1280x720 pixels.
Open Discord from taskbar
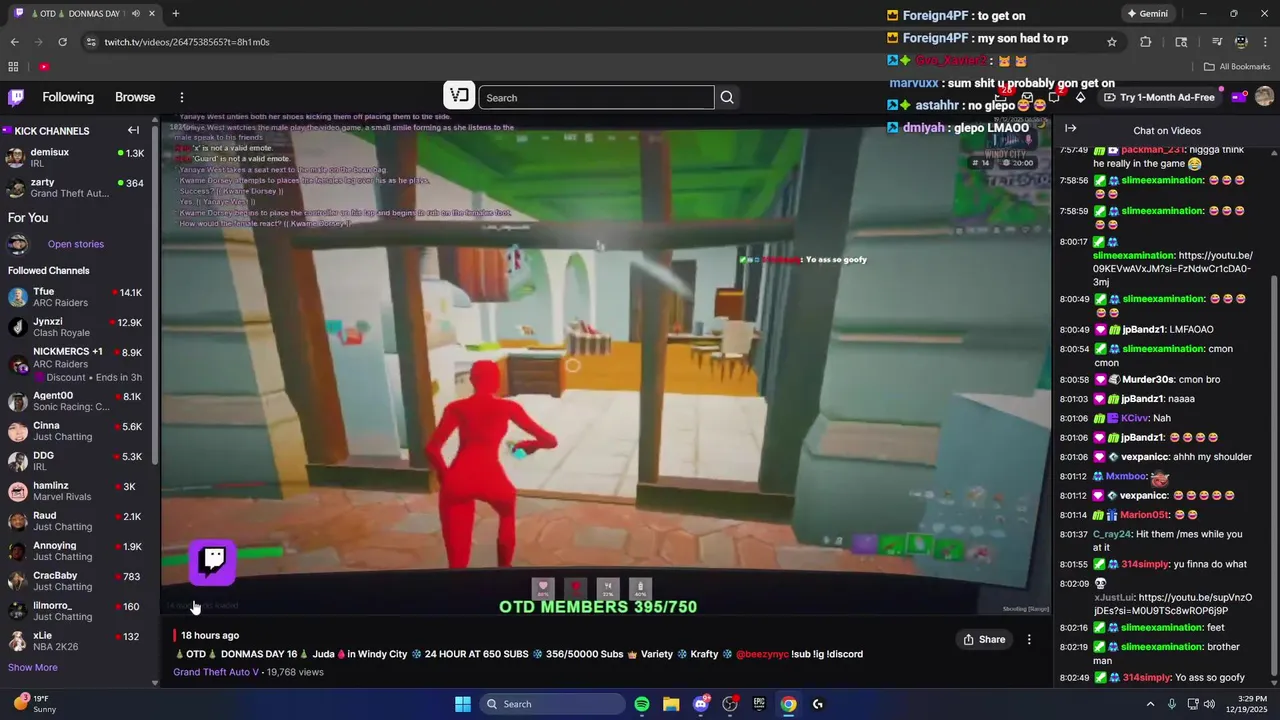click(701, 704)
